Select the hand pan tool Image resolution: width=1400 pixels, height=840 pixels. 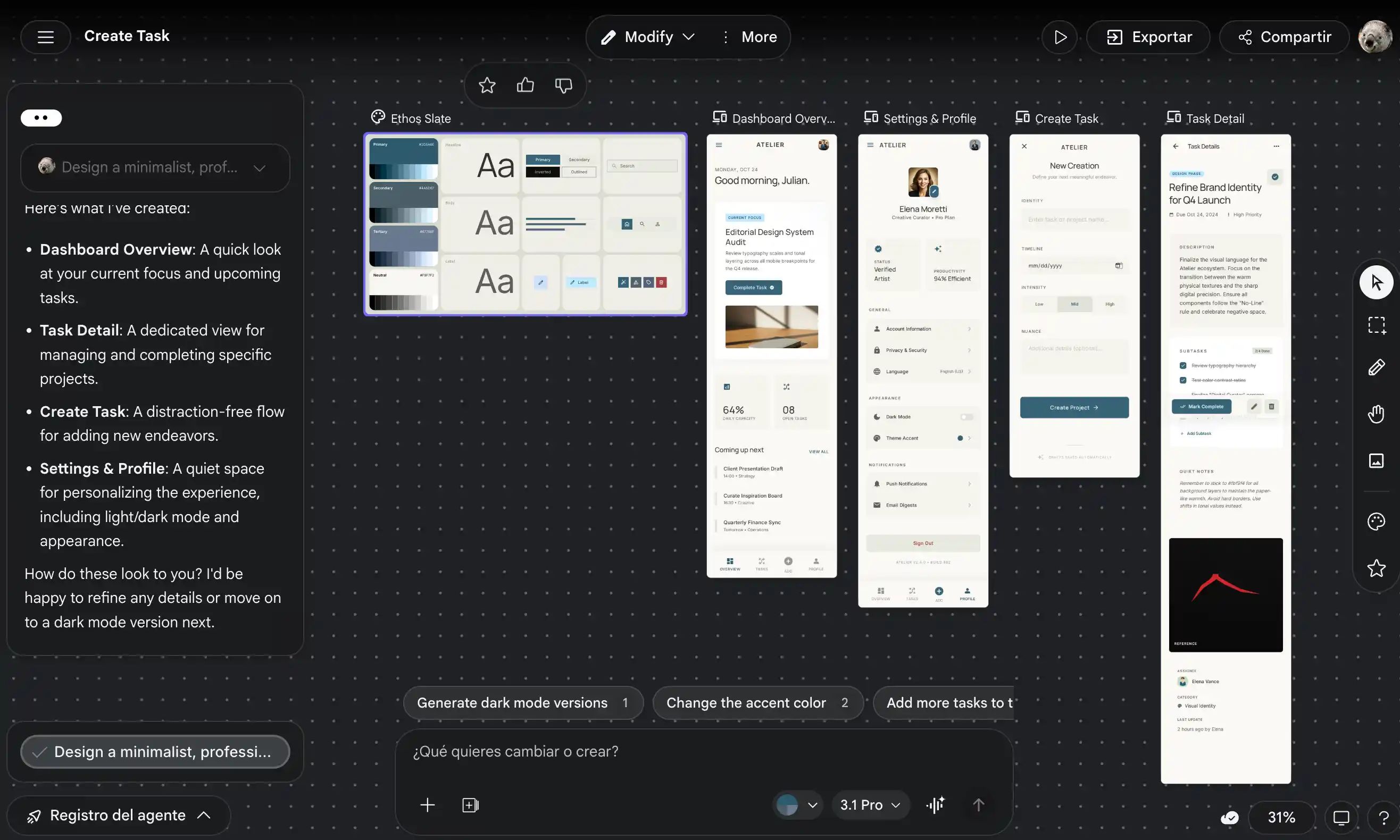[1376, 414]
